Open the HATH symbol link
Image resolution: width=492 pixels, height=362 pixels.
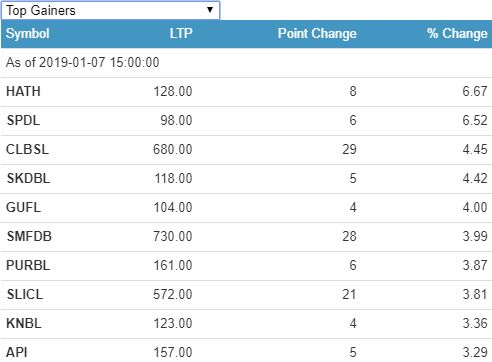click(x=23, y=91)
